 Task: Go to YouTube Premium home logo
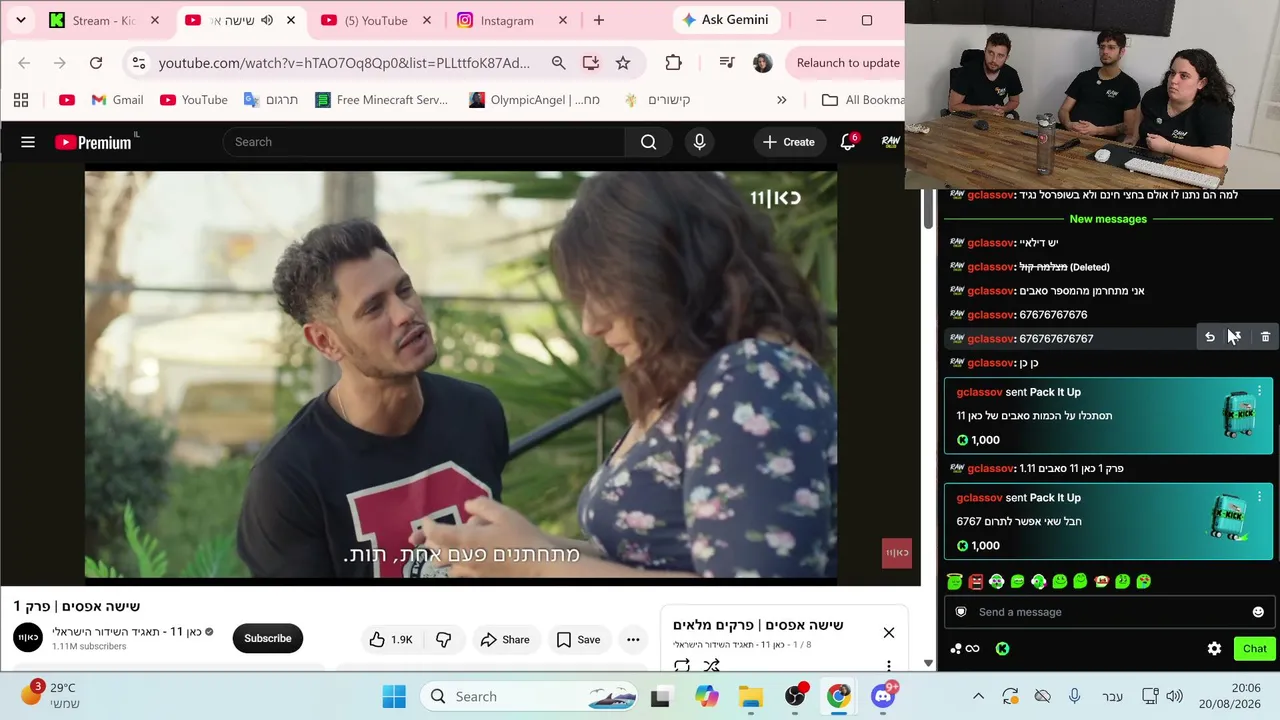[96, 142]
